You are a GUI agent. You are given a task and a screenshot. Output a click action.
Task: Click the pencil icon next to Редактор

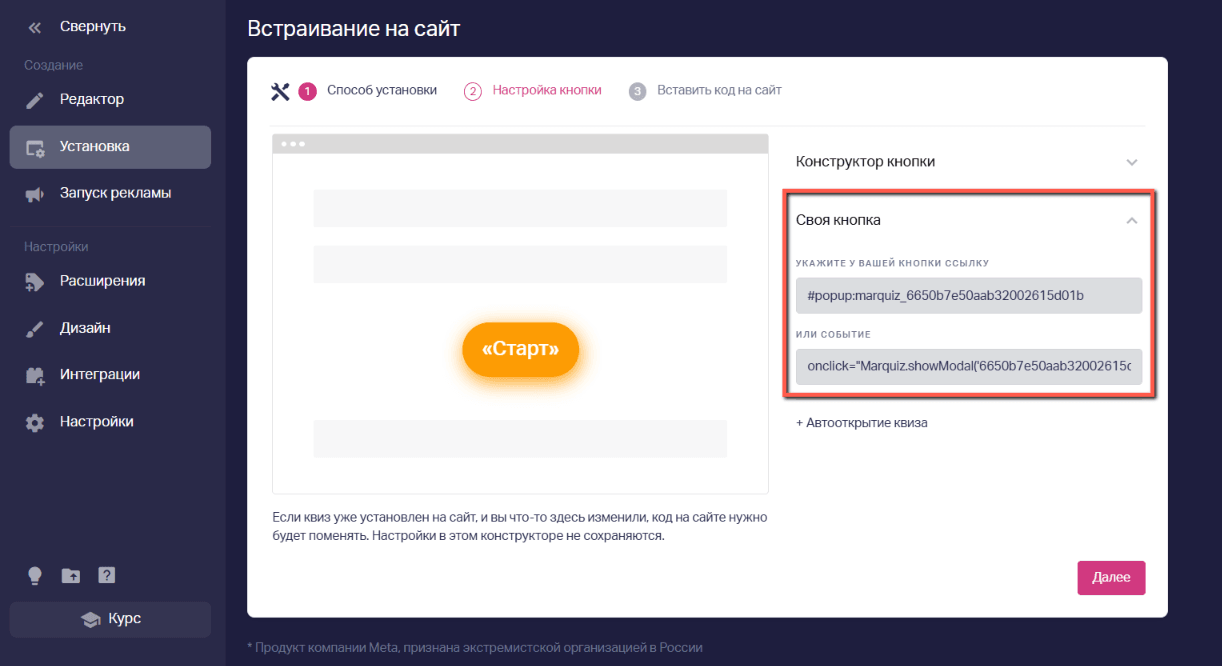pyautogui.click(x=35, y=100)
